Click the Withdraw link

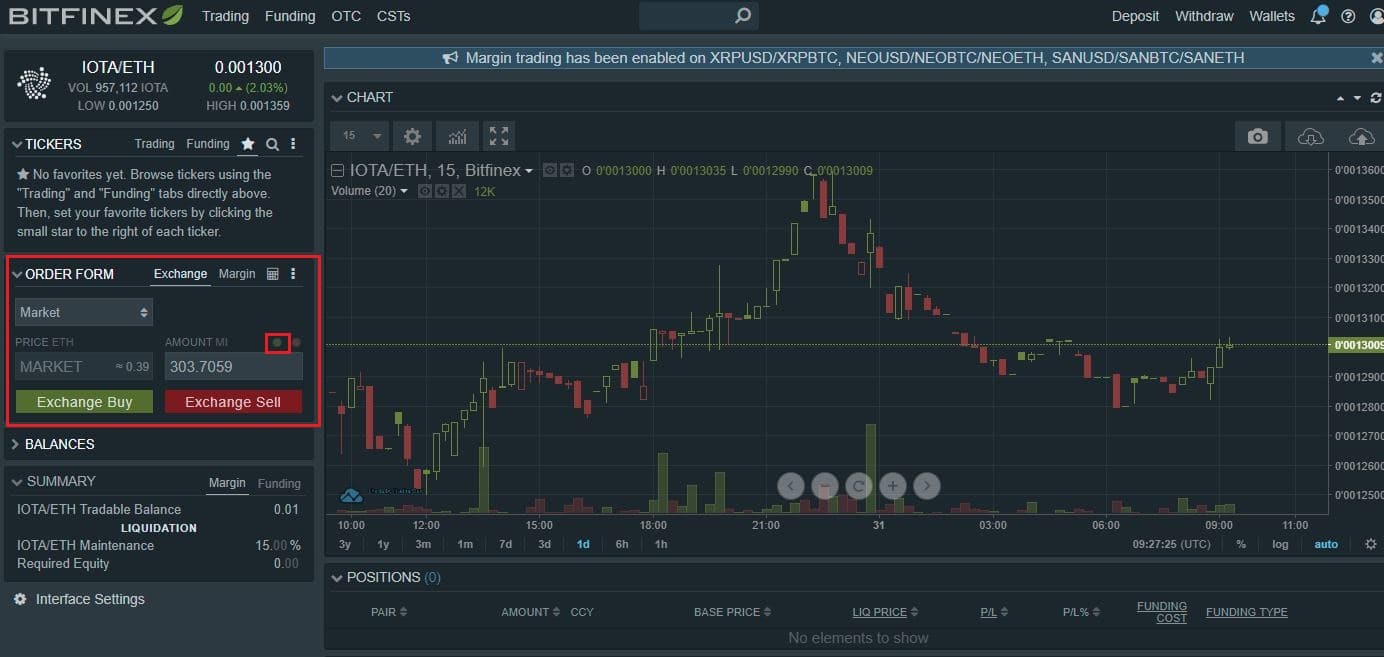coord(1204,16)
